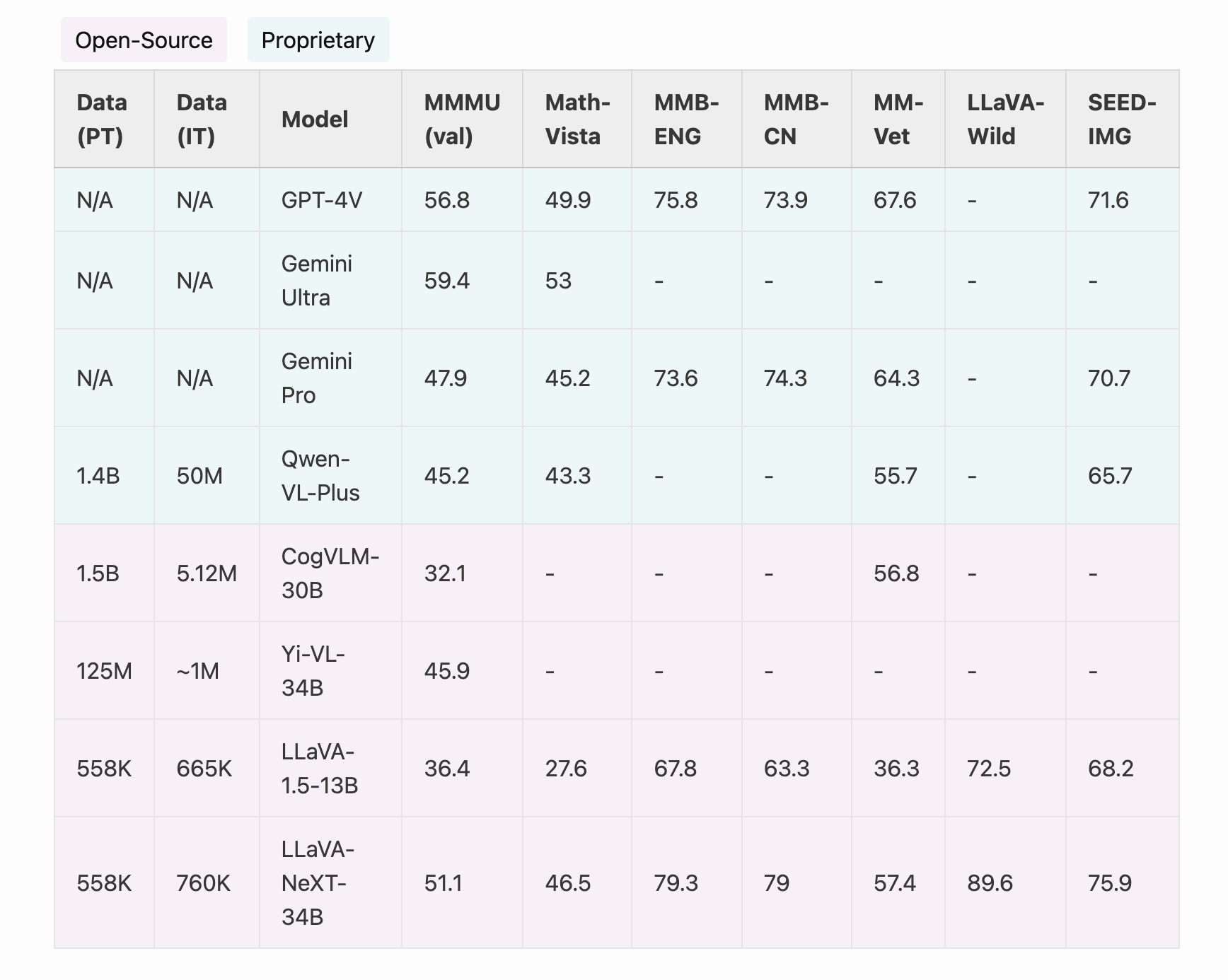Image resolution: width=1228 pixels, height=980 pixels.
Task: Select the Qwen-VL-Plus model cell
Action: click(x=320, y=476)
